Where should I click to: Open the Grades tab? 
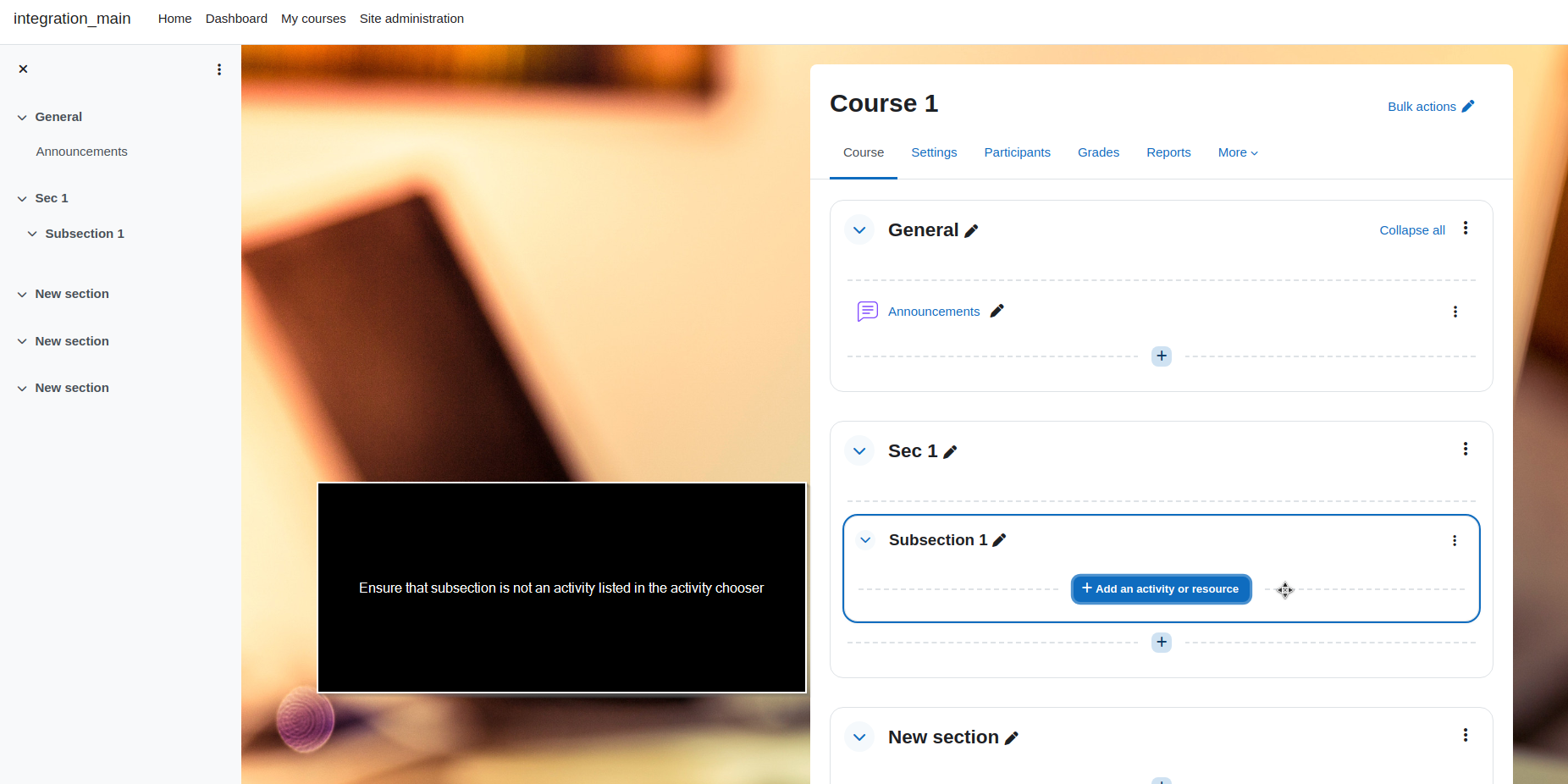click(1098, 152)
